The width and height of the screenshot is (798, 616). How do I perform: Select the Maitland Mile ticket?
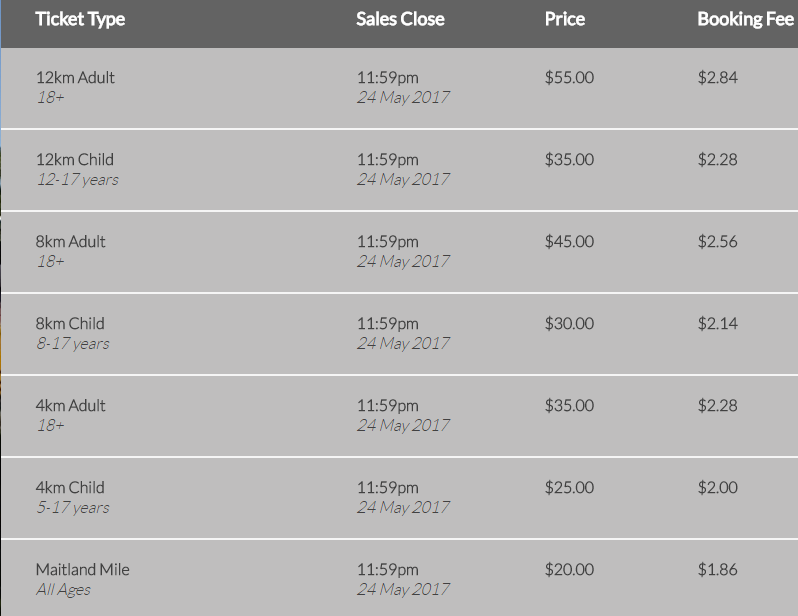point(83,570)
